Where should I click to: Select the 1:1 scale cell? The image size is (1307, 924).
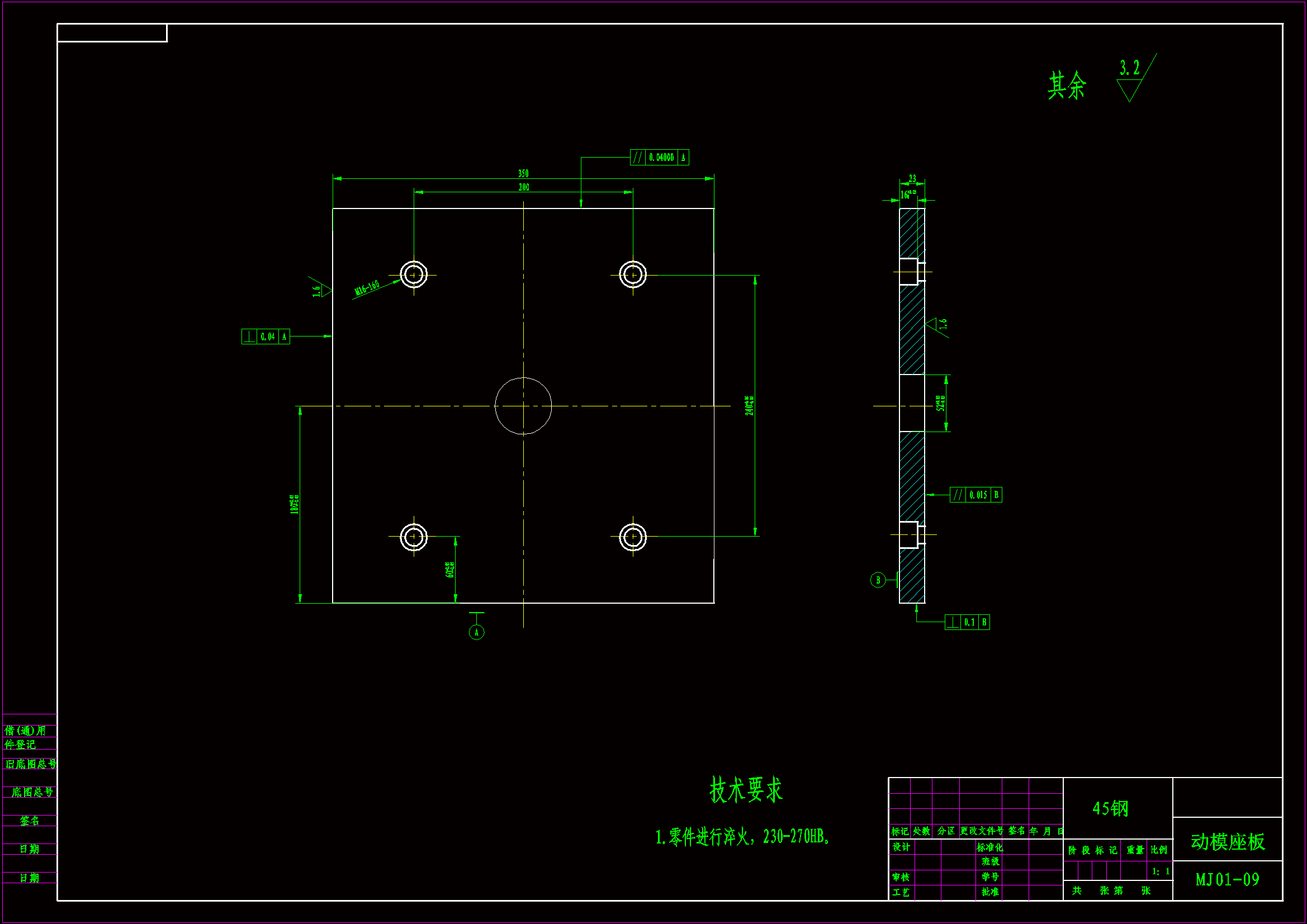coord(1160,871)
